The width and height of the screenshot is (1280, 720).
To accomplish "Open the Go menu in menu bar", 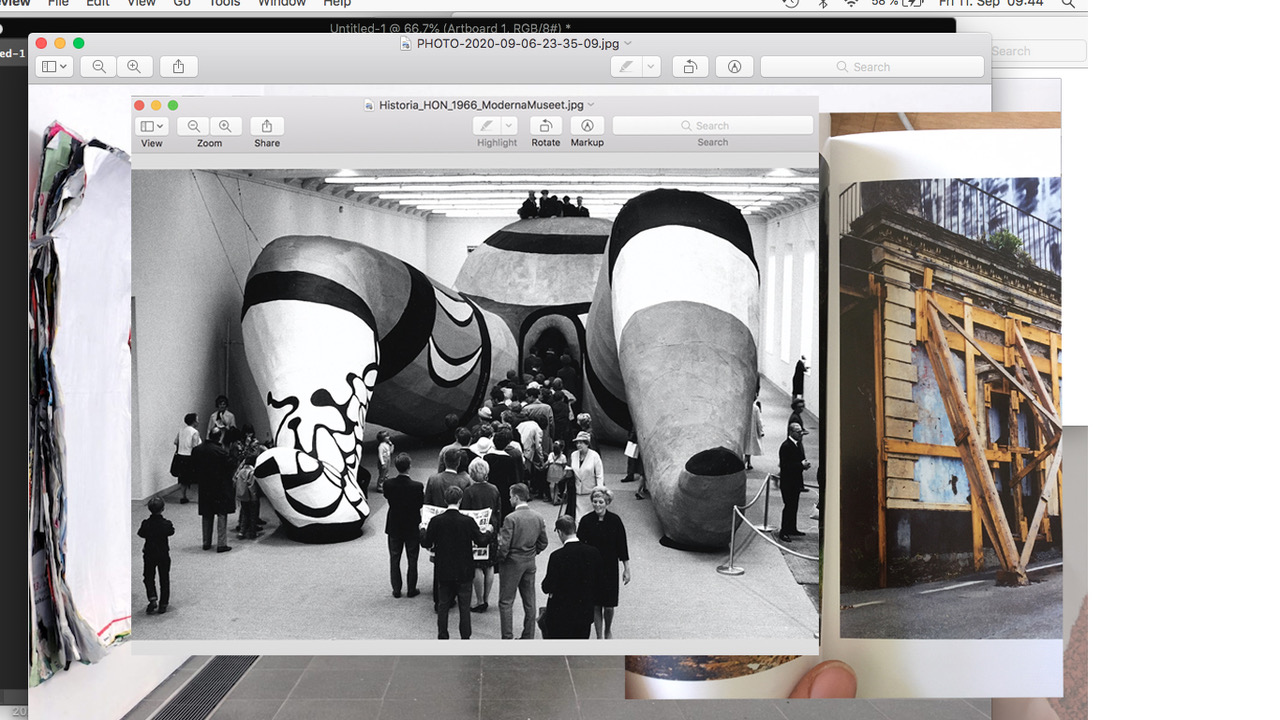I will coord(182,4).
